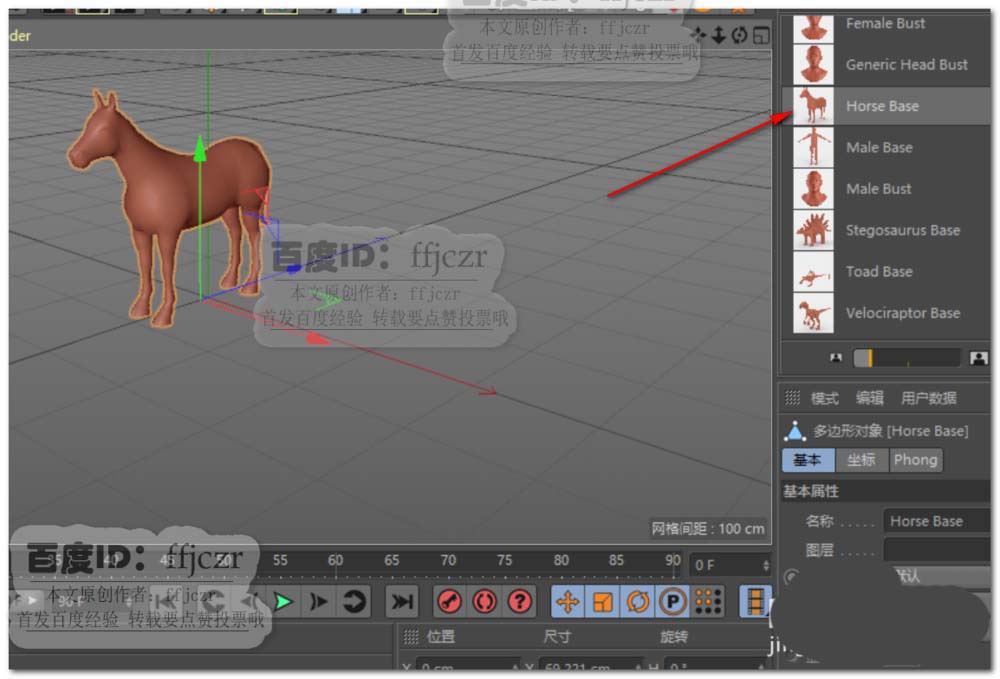Click the 位置 column header

tap(441, 637)
